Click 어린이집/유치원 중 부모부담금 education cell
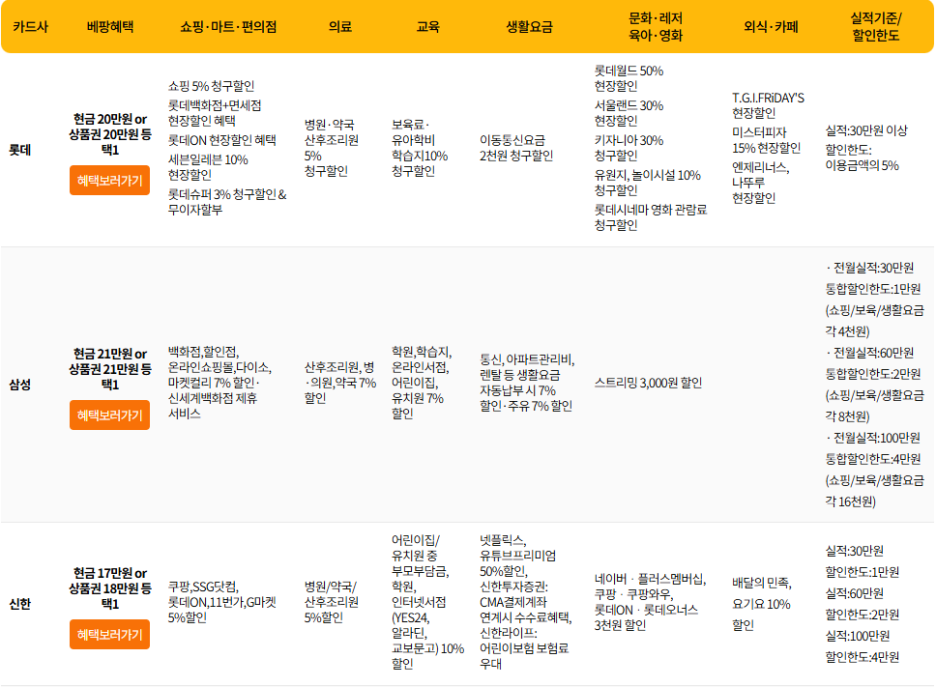Screen dimensions: 936x687 pos(427,602)
